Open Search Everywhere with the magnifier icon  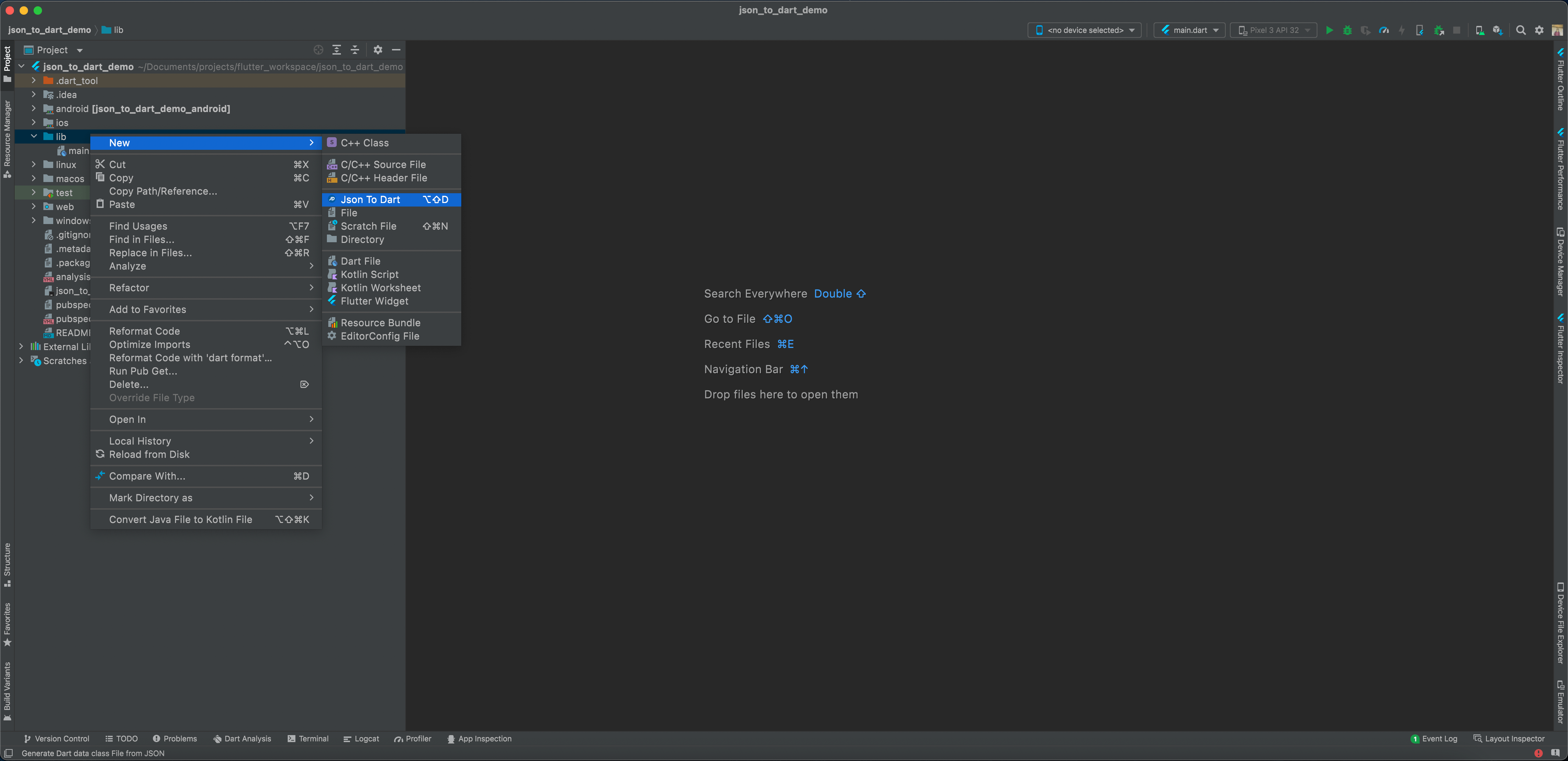pos(1521,30)
